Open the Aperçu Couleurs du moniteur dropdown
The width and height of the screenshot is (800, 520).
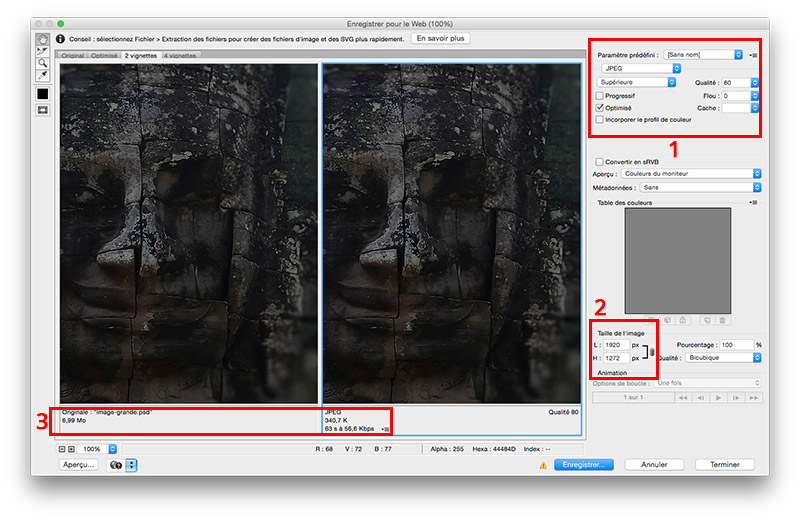click(x=691, y=174)
